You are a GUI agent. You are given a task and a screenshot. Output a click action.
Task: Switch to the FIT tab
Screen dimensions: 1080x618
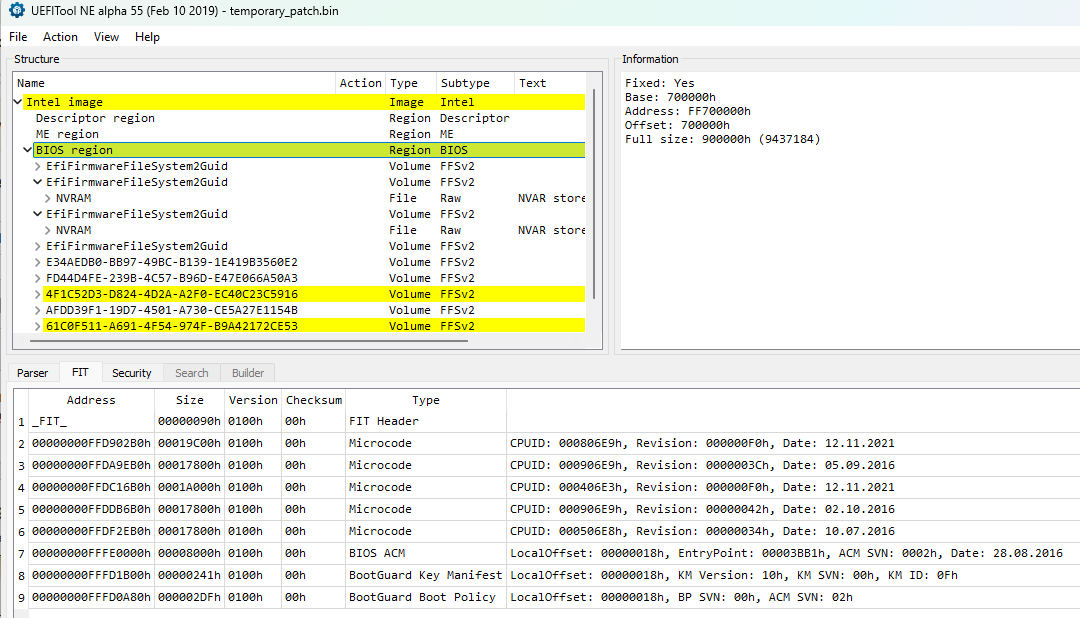(80, 372)
